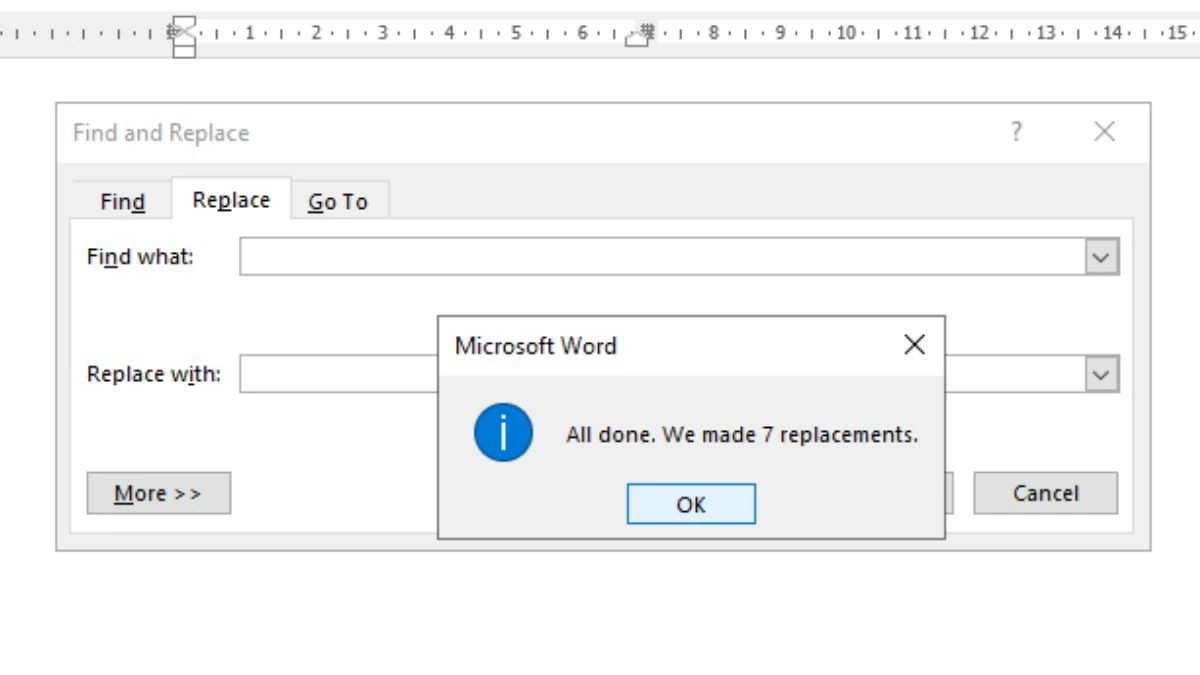The image size is (1200, 675).
Task: Click OK to dismiss the replacements message
Action: [x=690, y=504]
